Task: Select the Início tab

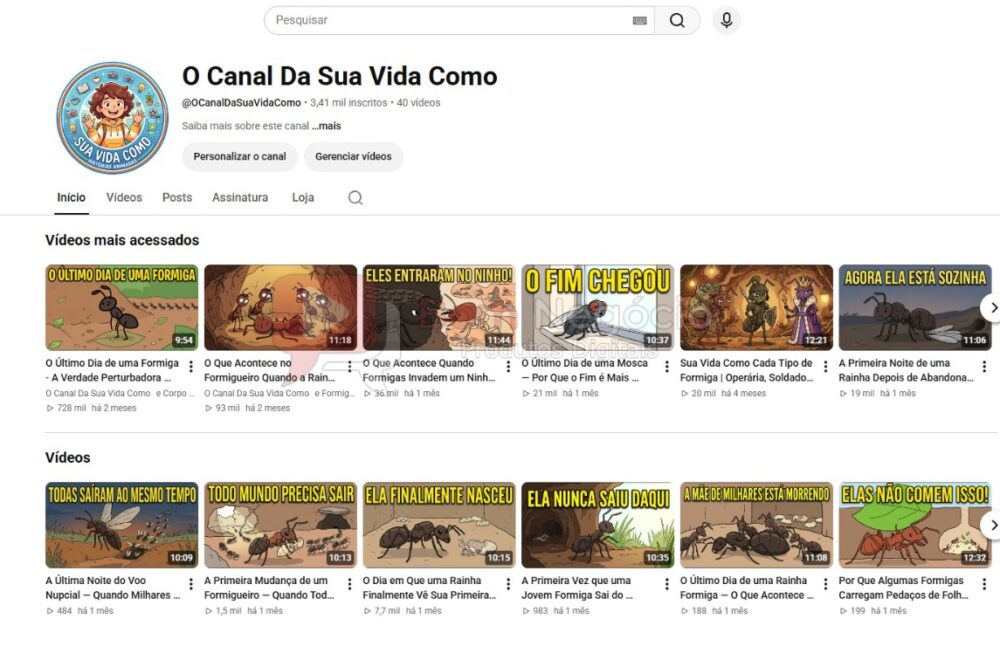Action: tap(71, 198)
